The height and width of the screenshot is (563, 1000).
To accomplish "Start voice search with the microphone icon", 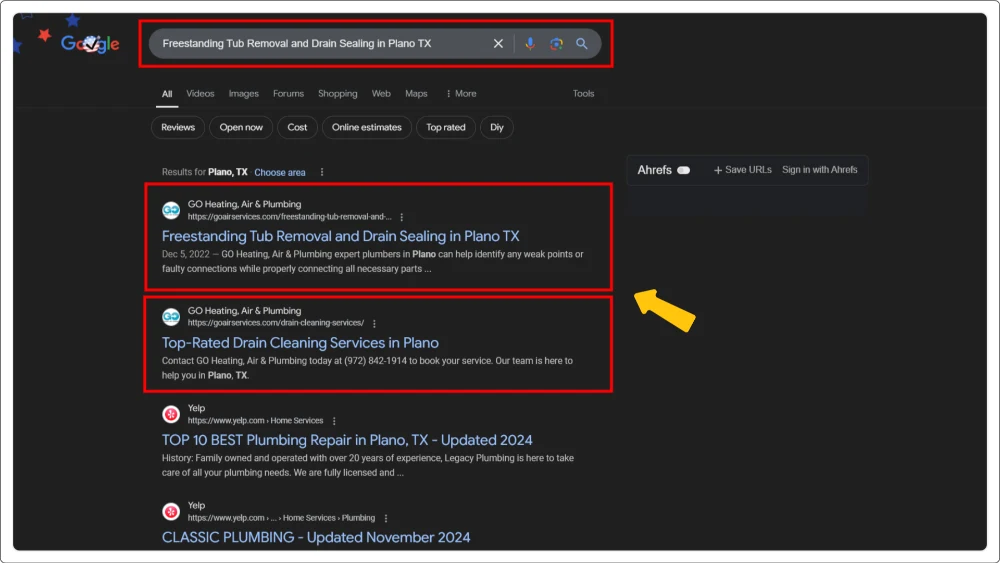I will 530,43.
